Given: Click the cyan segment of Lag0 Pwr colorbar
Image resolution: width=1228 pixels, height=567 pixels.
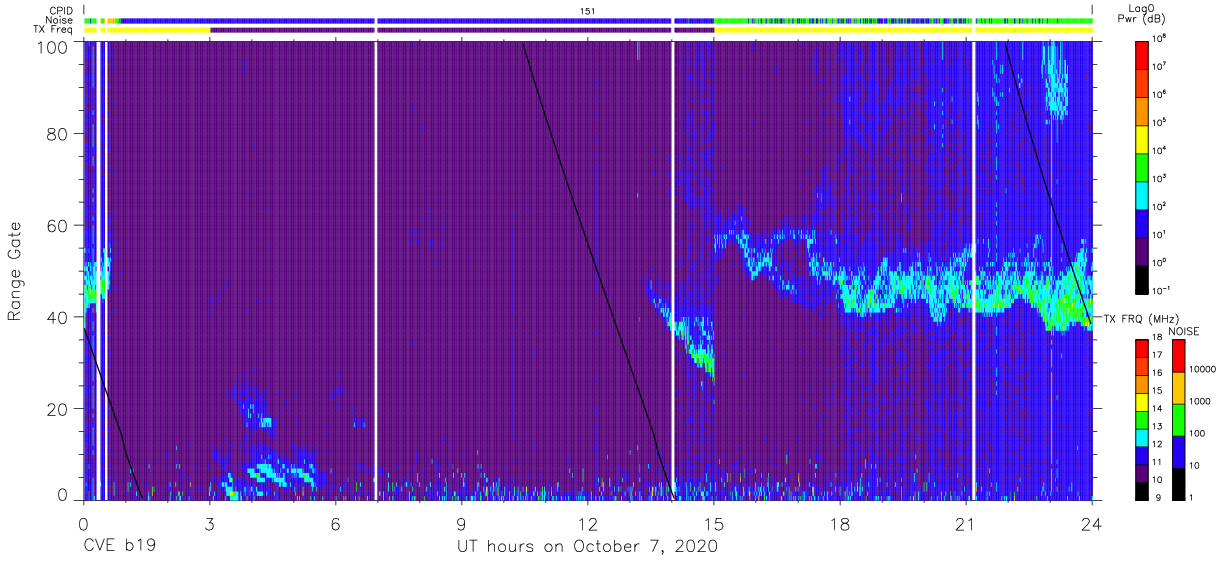Looking at the screenshot, I should tap(1141, 193).
